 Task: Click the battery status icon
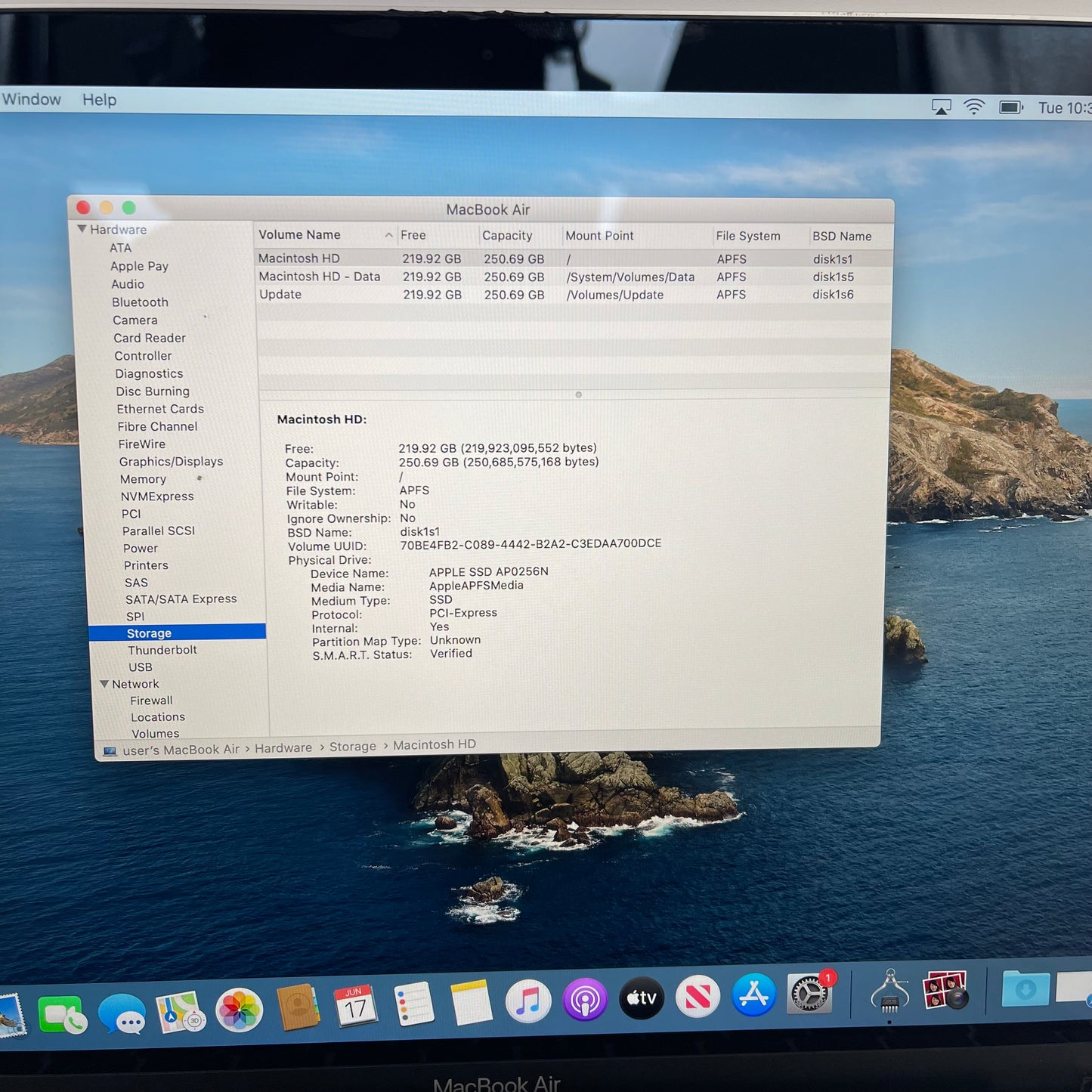point(1011,107)
